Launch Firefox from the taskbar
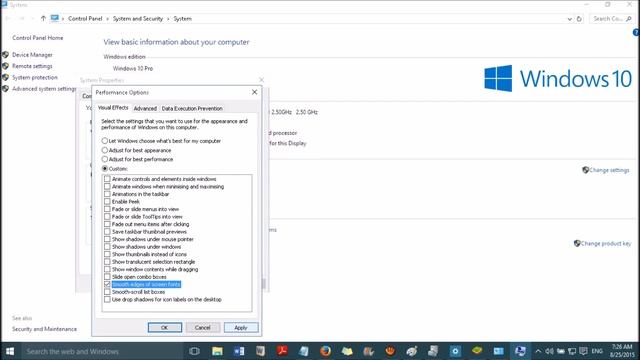The image size is (640, 360). click(325, 351)
